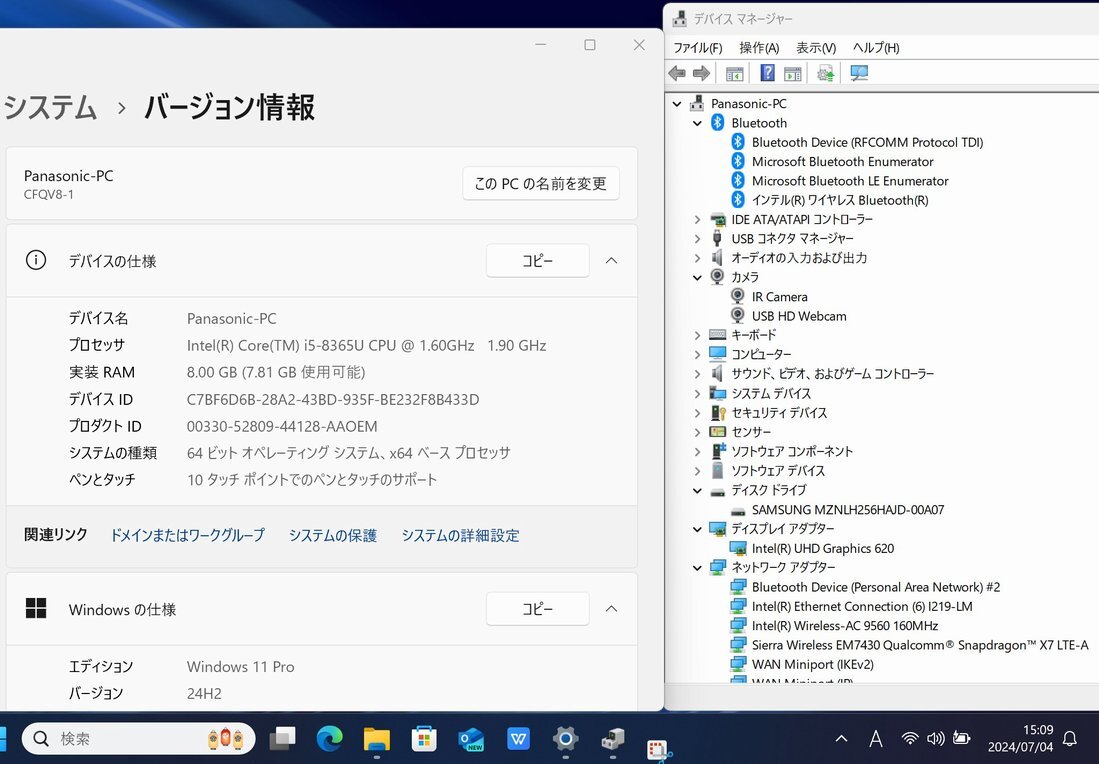Open システムの保護 link

pyautogui.click(x=331, y=535)
